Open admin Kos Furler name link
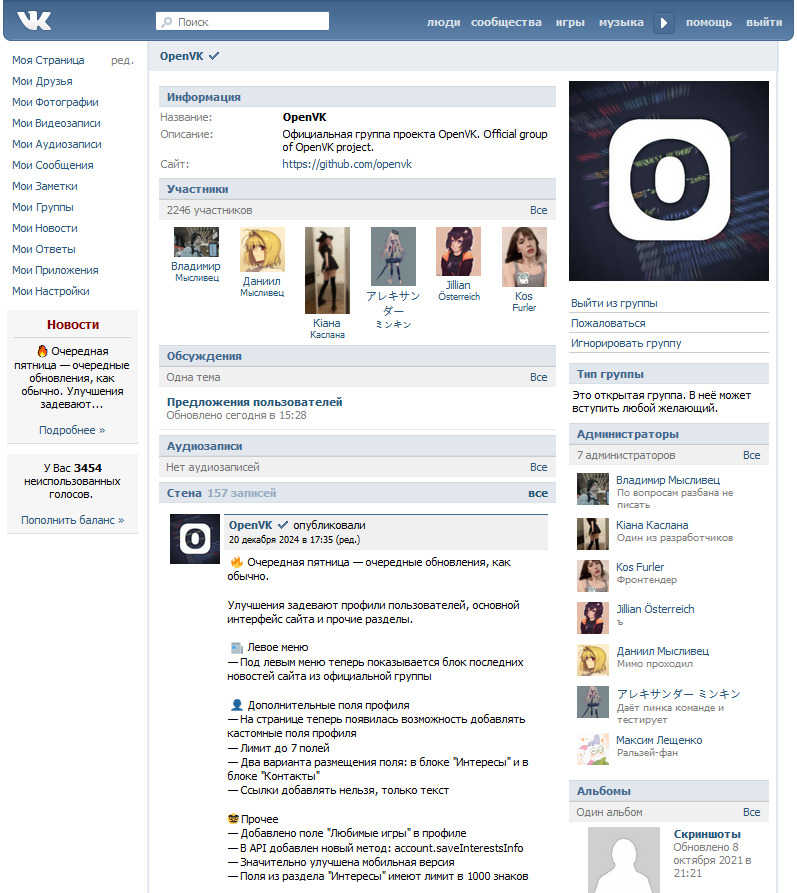 (640, 567)
